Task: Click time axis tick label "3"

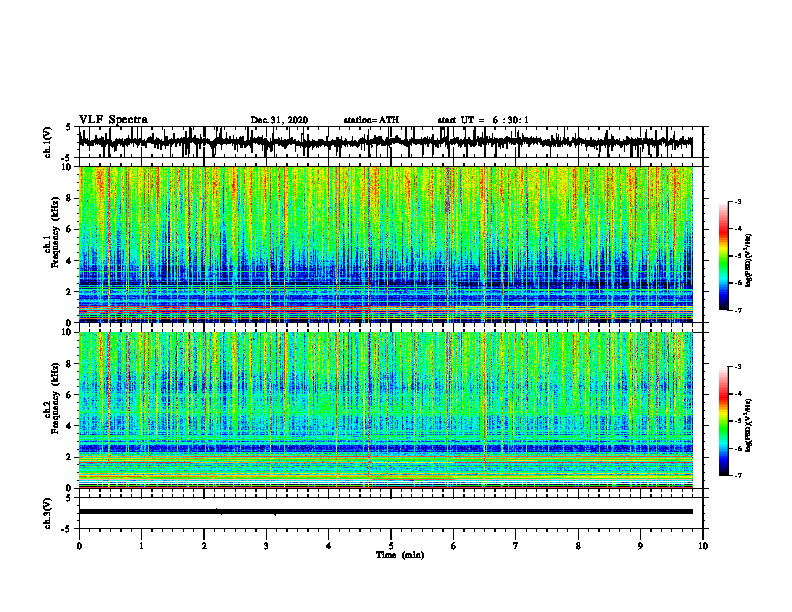Action: coord(266,546)
